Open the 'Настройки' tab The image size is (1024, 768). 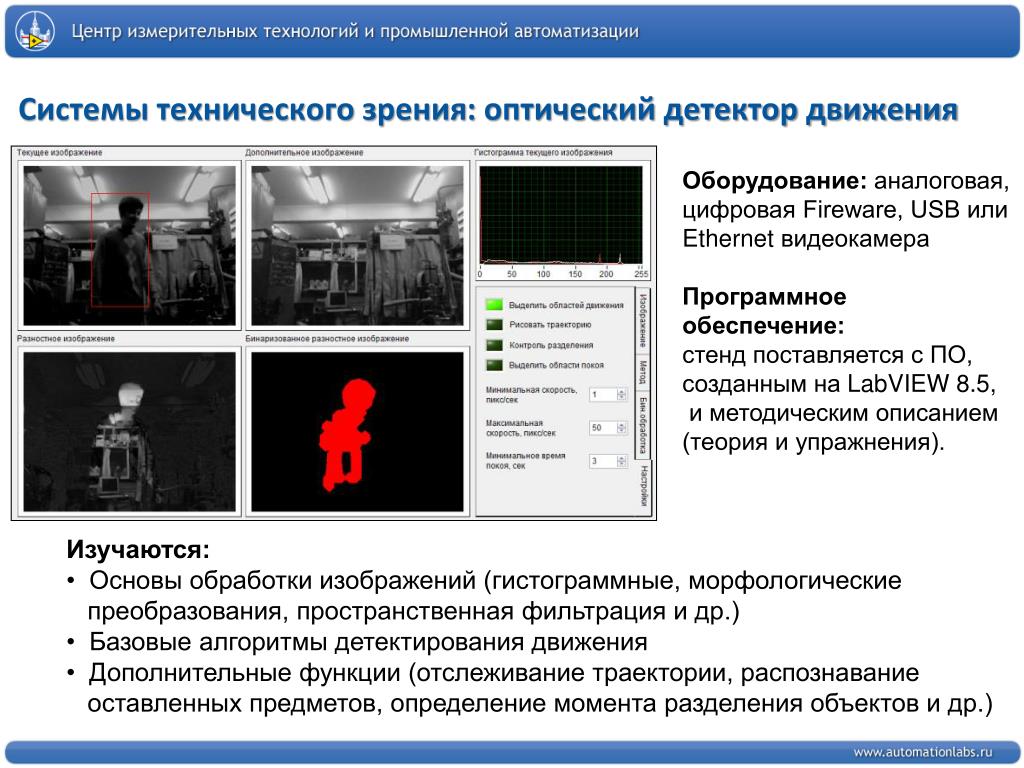click(645, 486)
